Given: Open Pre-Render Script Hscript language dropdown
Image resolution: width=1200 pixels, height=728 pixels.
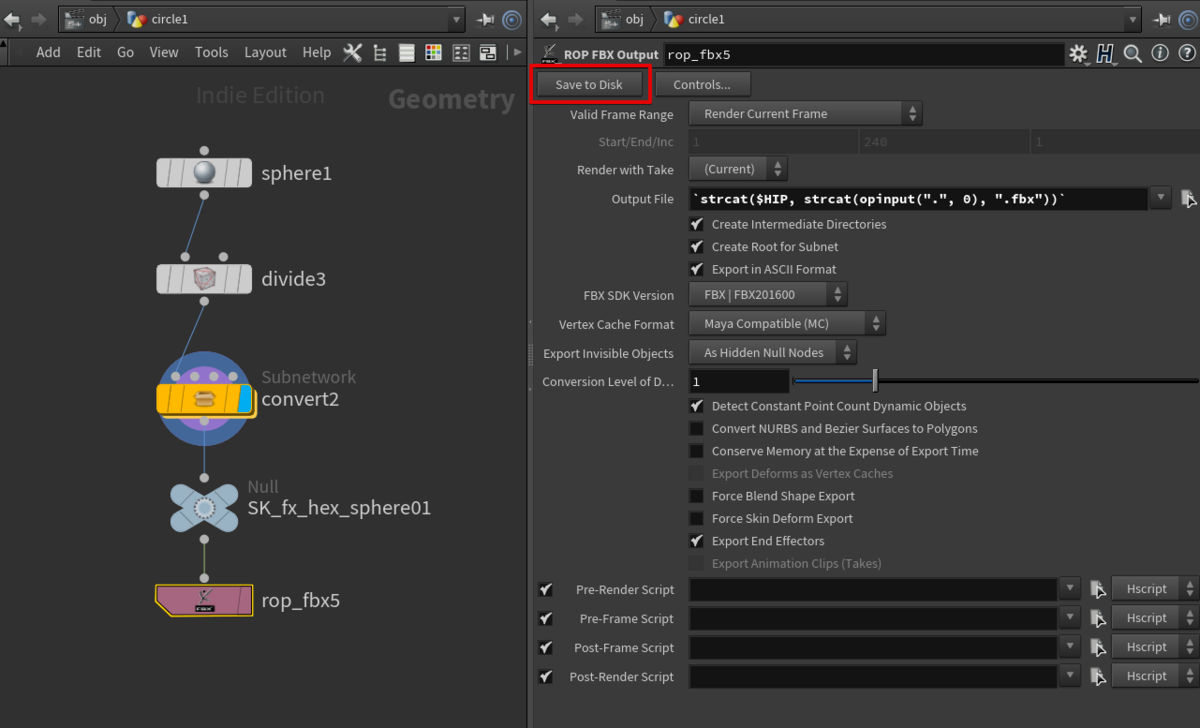Looking at the screenshot, I should tap(1154, 589).
